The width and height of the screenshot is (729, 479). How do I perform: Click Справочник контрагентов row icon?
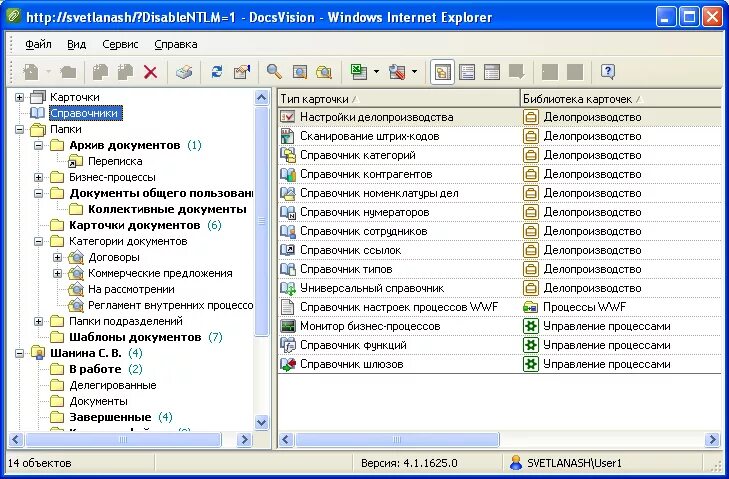click(x=288, y=174)
